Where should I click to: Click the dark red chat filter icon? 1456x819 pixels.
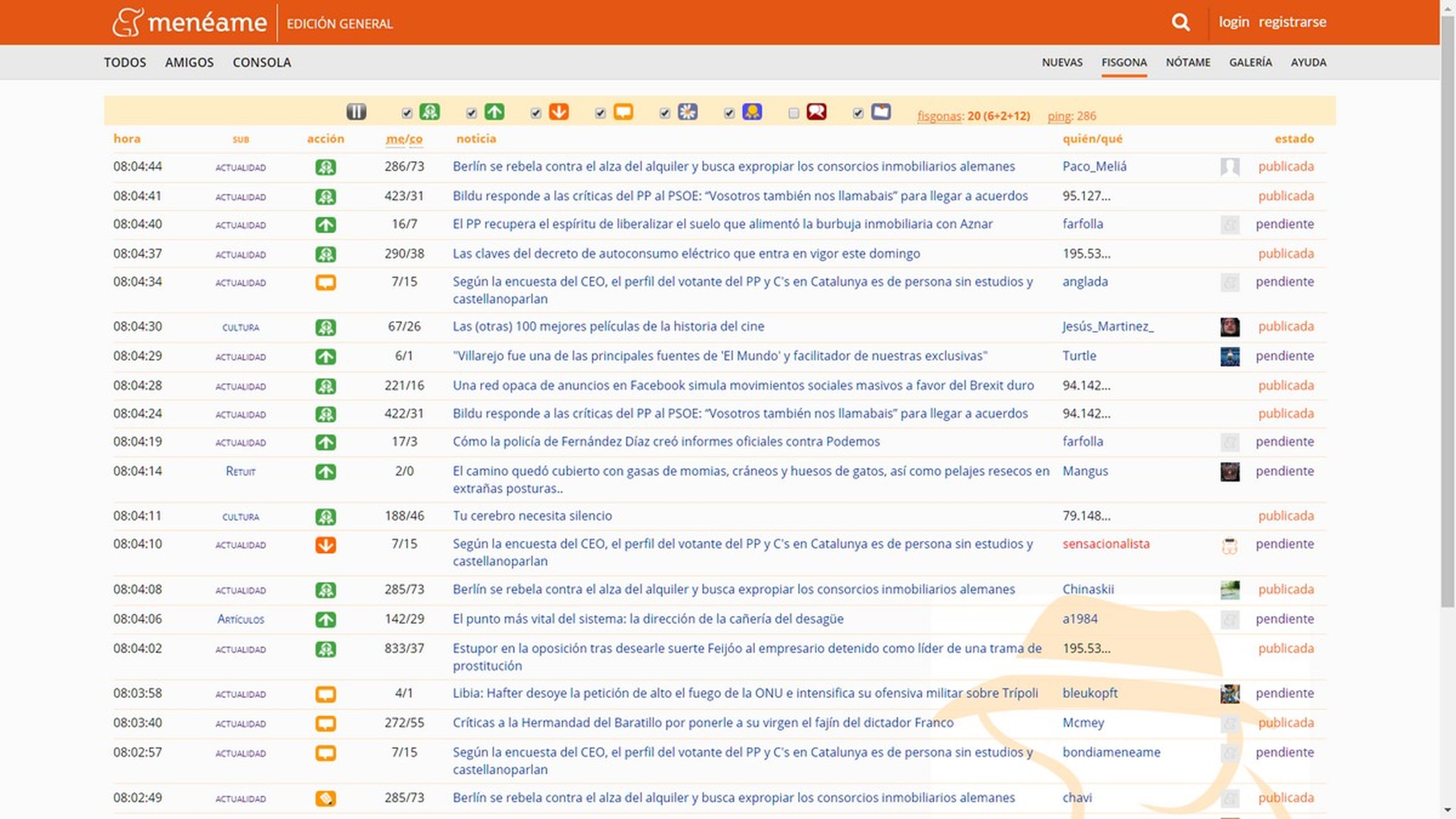click(816, 112)
